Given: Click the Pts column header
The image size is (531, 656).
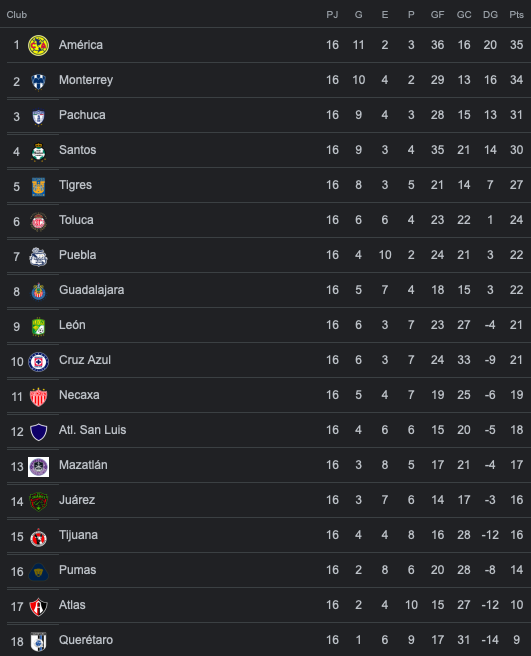Looking at the screenshot, I should coord(516,15).
